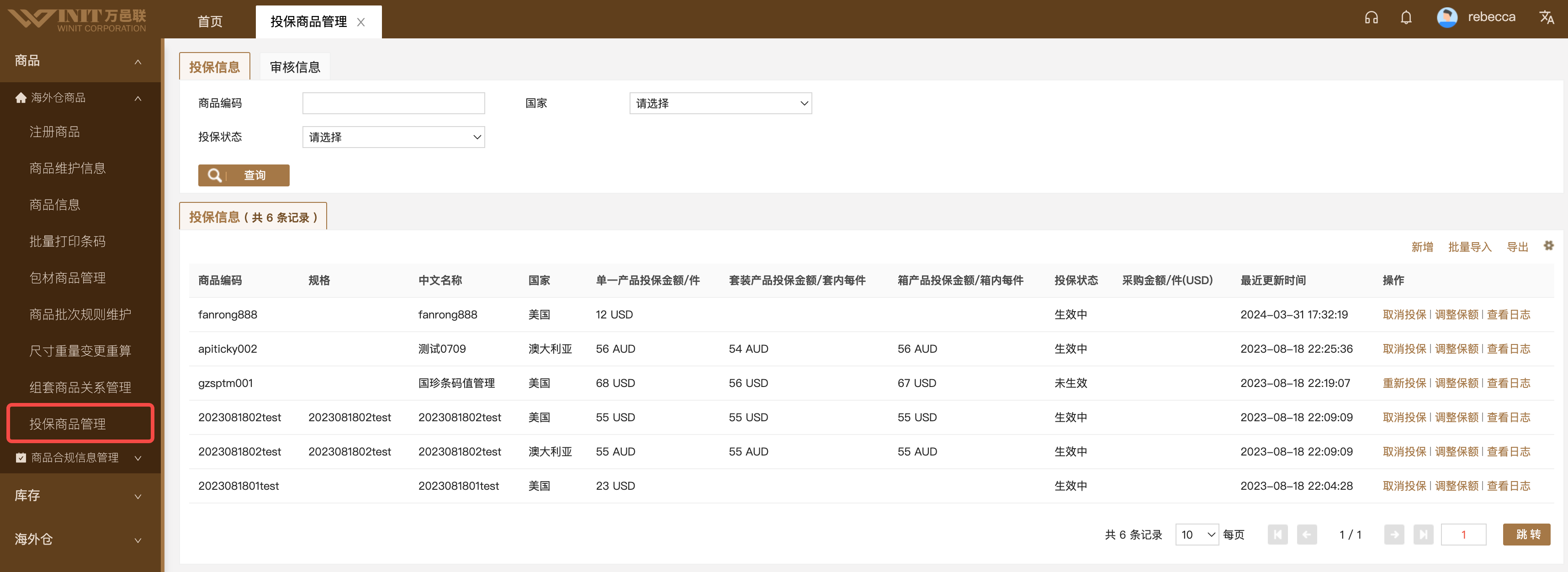Click 取消投保 for apiticky002
This screenshot has width=1568, height=572.
(x=1404, y=350)
